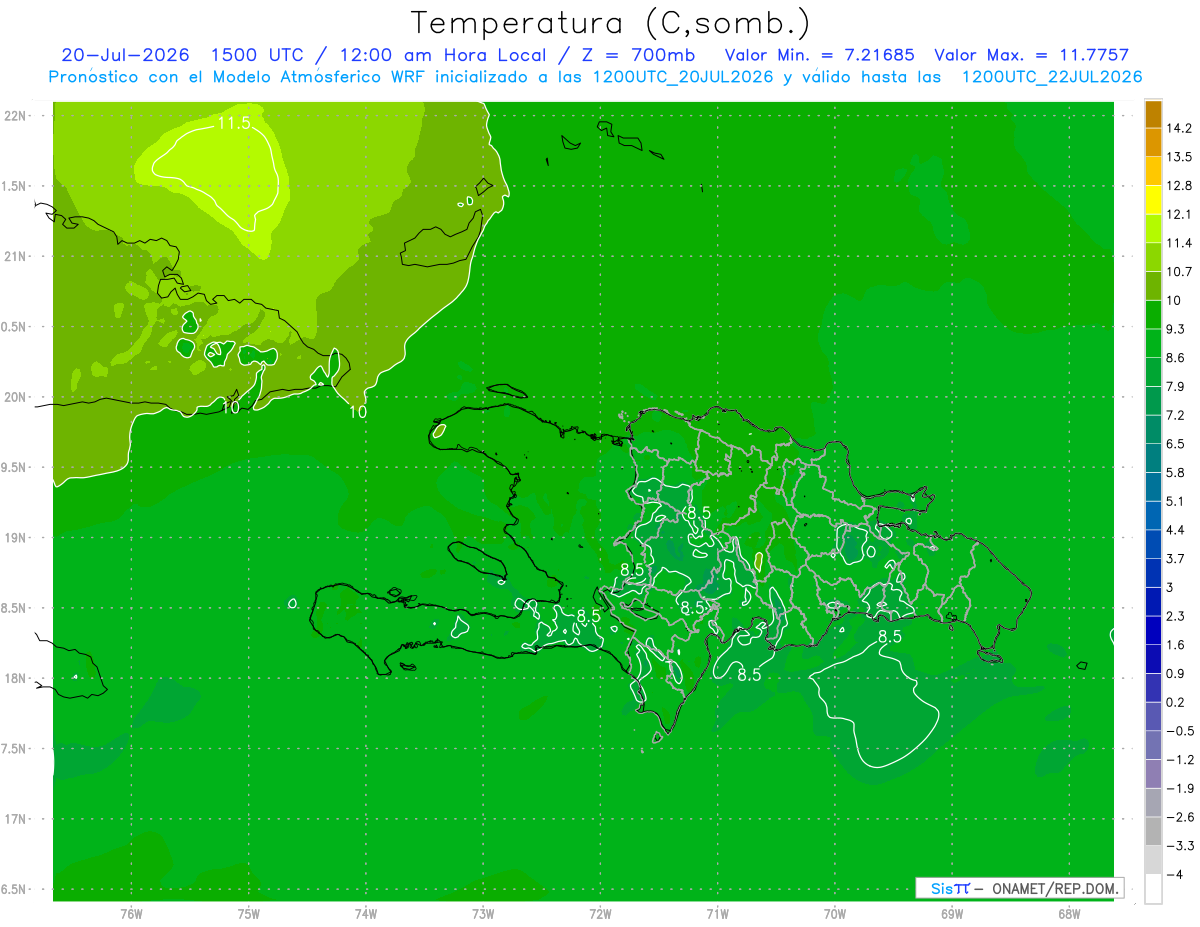The image size is (1200, 927).
Task: Click the "17N" latitude label
Action: (15, 819)
